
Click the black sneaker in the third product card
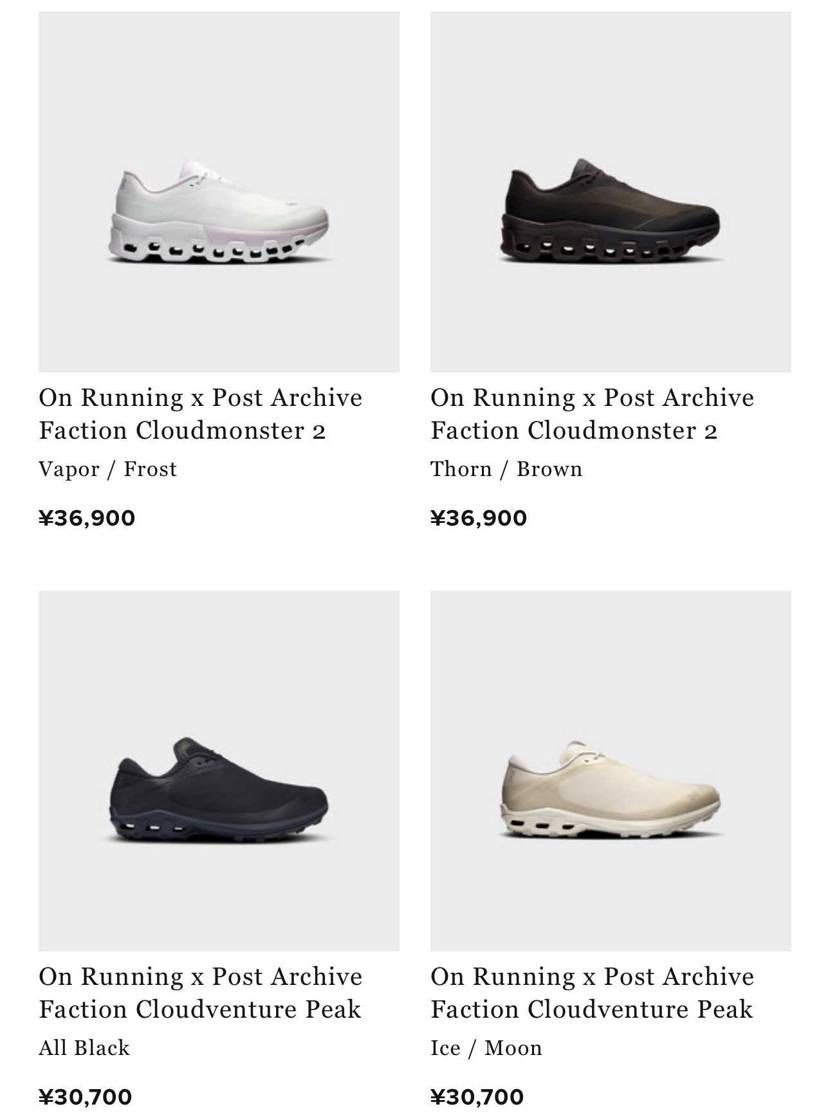point(219,790)
